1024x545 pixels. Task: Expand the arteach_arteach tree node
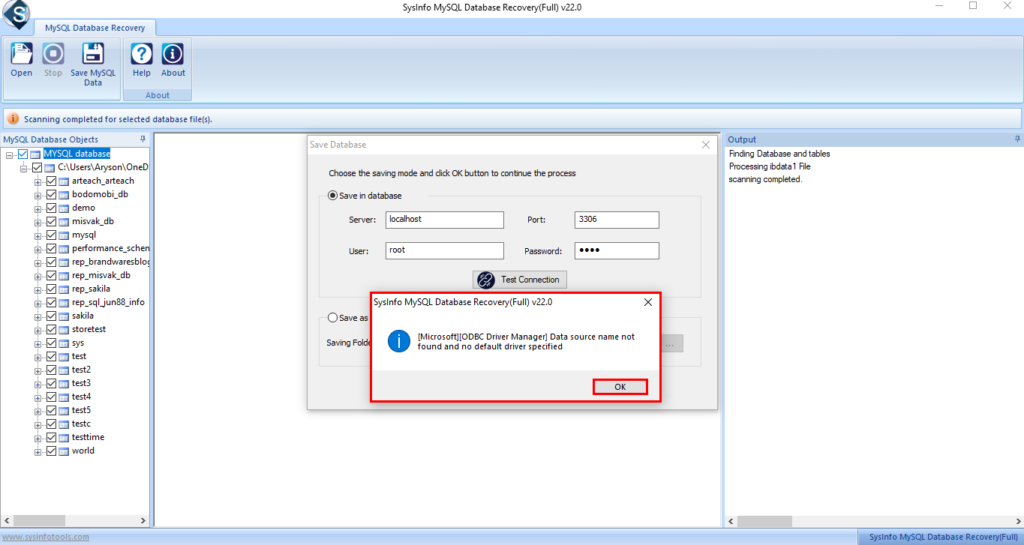pos(38,181)
